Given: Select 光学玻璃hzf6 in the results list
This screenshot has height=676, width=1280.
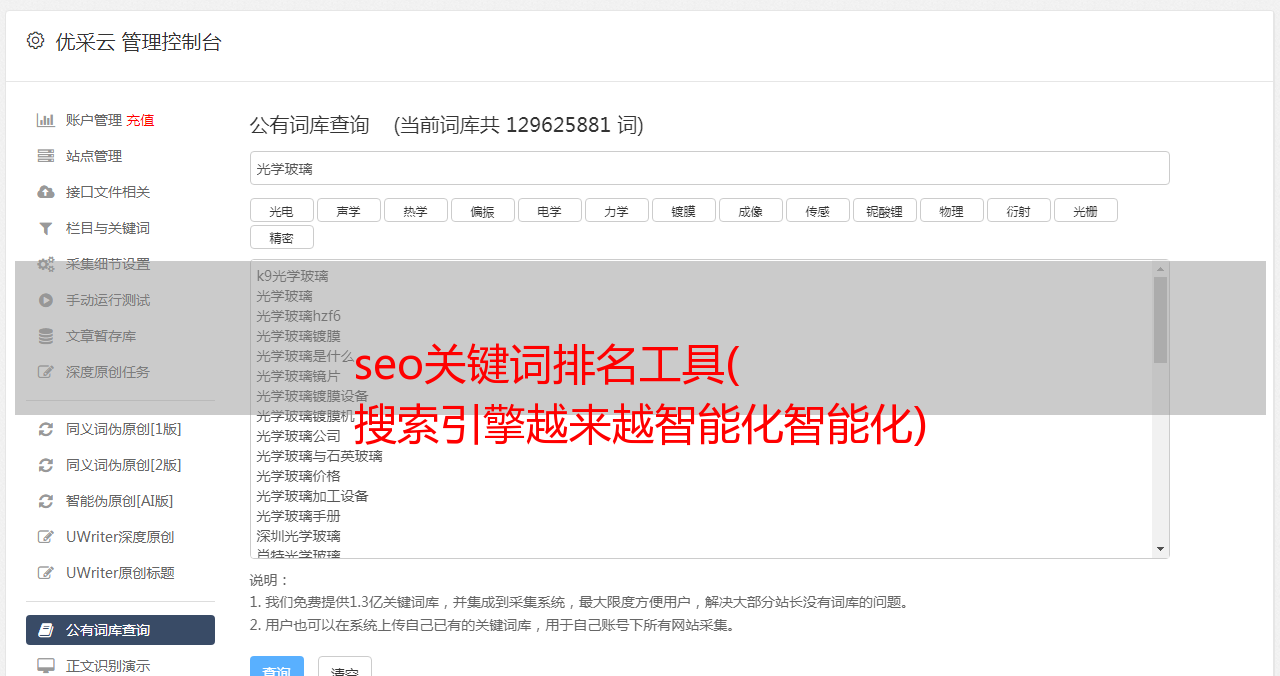Looking at the screenshot, I should [x=298, y=316].
